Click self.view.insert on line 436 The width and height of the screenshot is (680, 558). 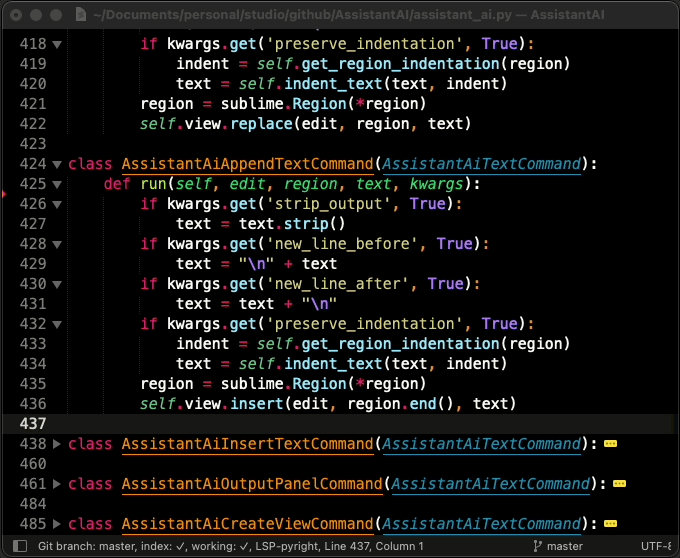(x=212, y=404)
